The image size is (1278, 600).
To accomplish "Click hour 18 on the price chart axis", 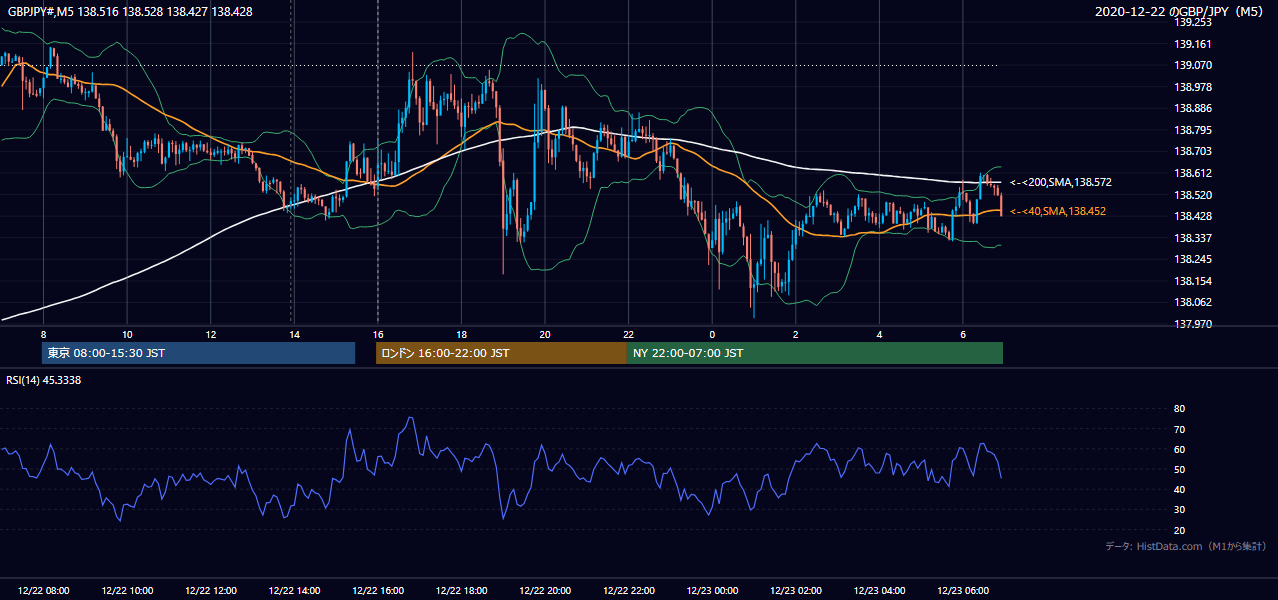I will coord(461,333).
